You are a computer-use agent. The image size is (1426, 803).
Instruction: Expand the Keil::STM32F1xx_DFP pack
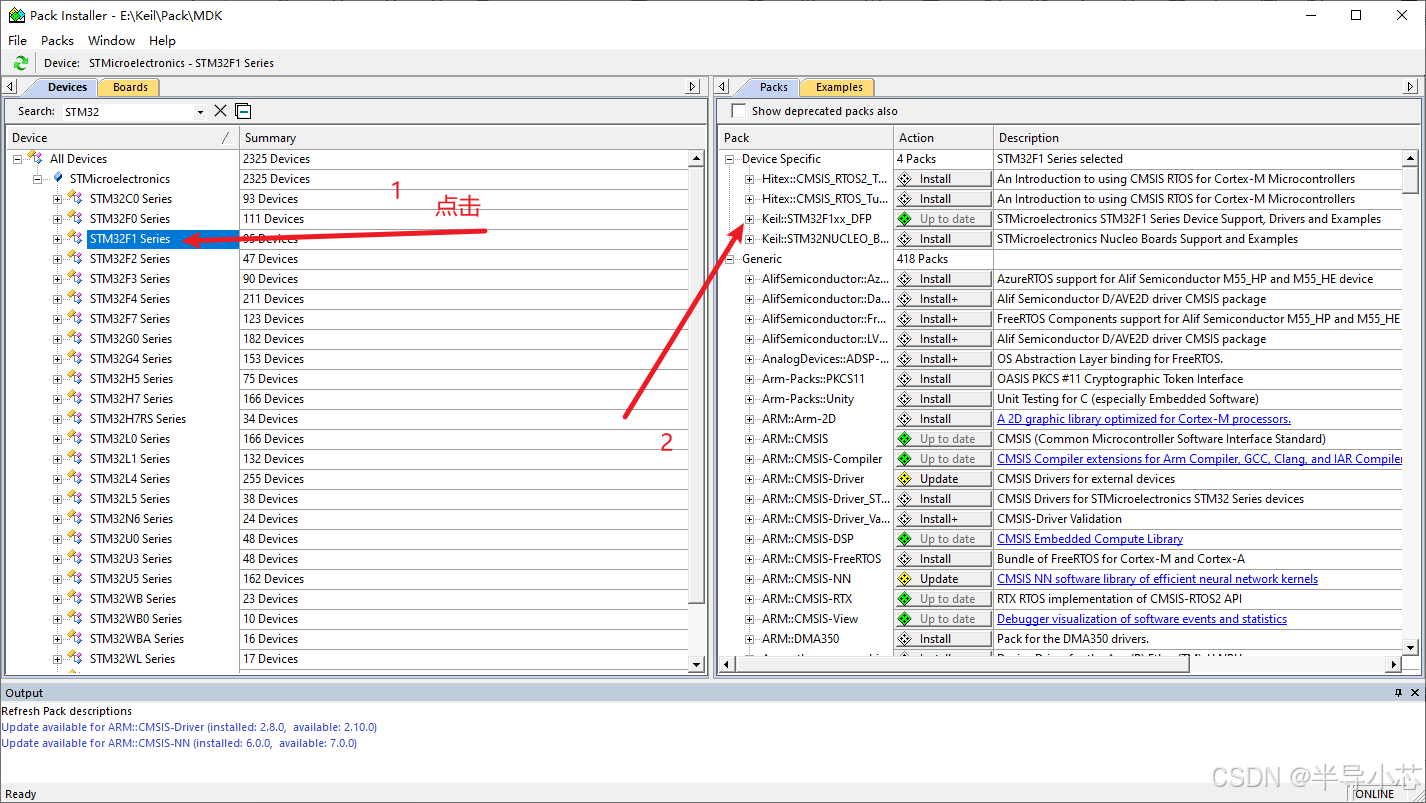point(749,219)
